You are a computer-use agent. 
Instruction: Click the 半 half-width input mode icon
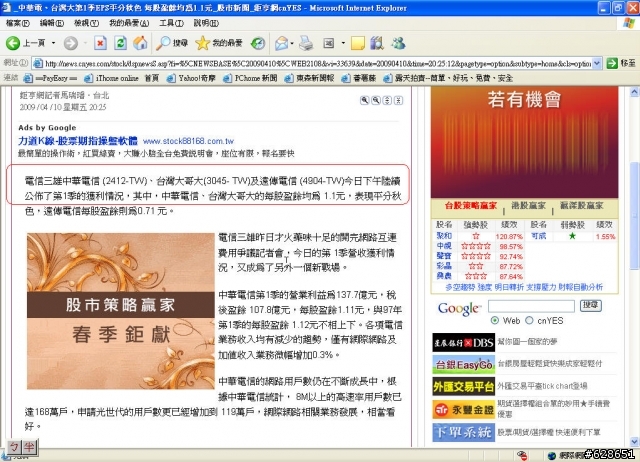[x=29, y=447]
